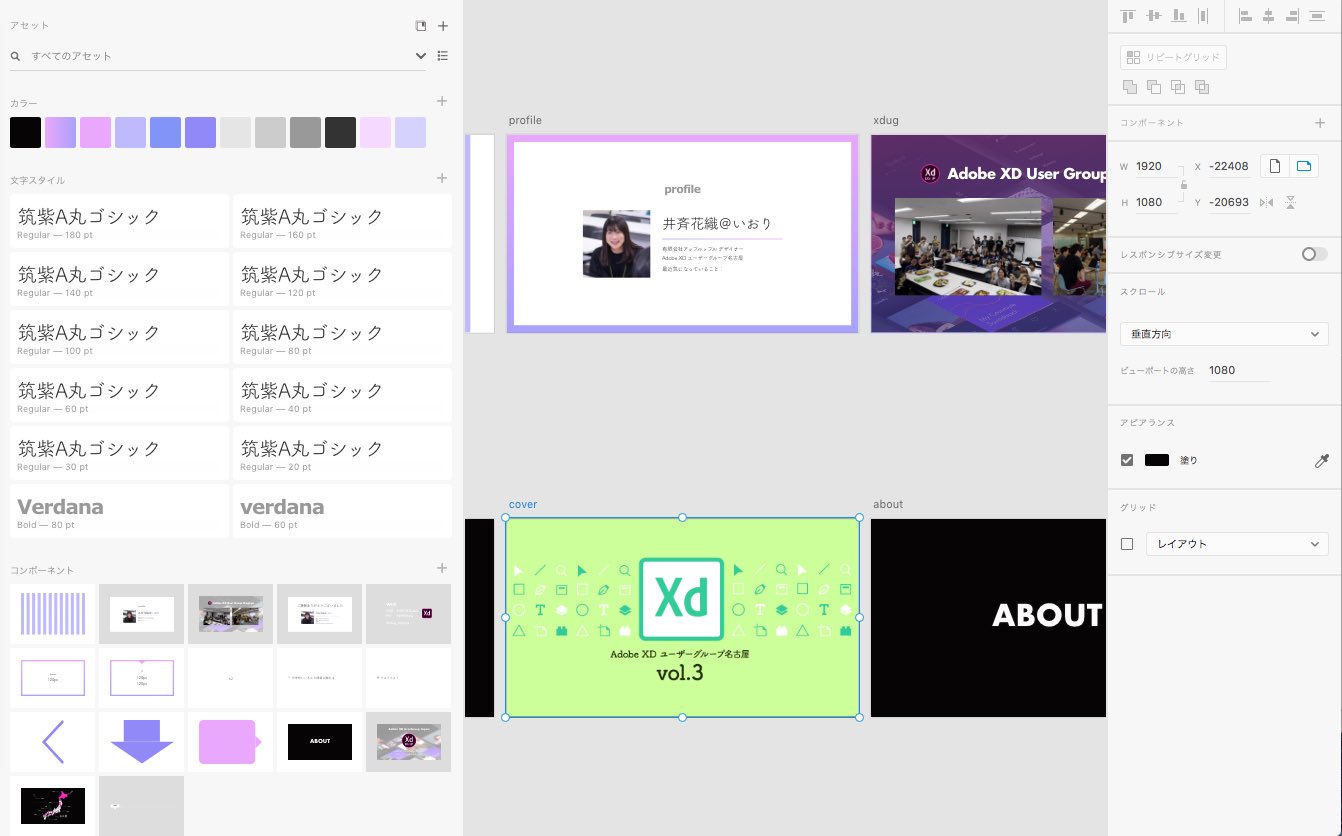Click the align middle vertically icon
Image resolution: width=1342 pixels, height=836 pixels.
pos(1153,16)
